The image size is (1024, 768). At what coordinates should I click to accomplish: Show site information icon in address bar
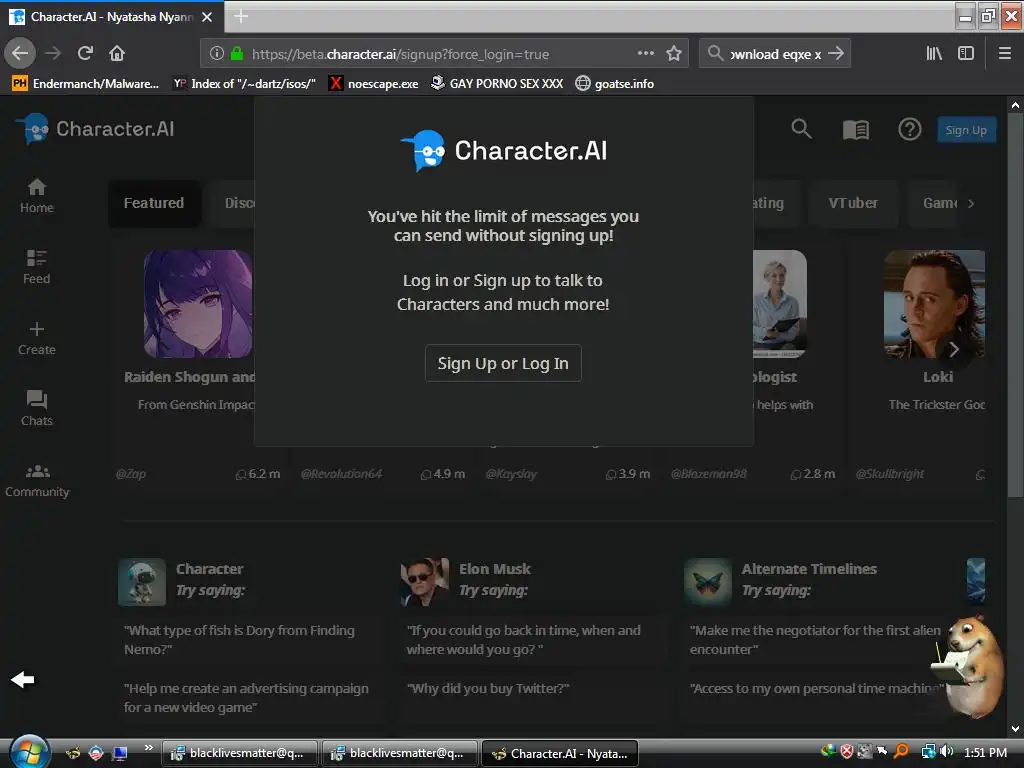[217, 54]
